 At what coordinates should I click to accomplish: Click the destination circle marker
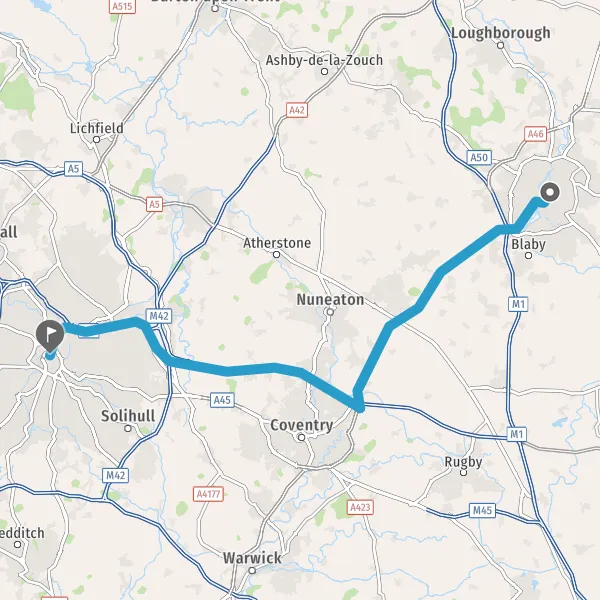coord(550,192)
